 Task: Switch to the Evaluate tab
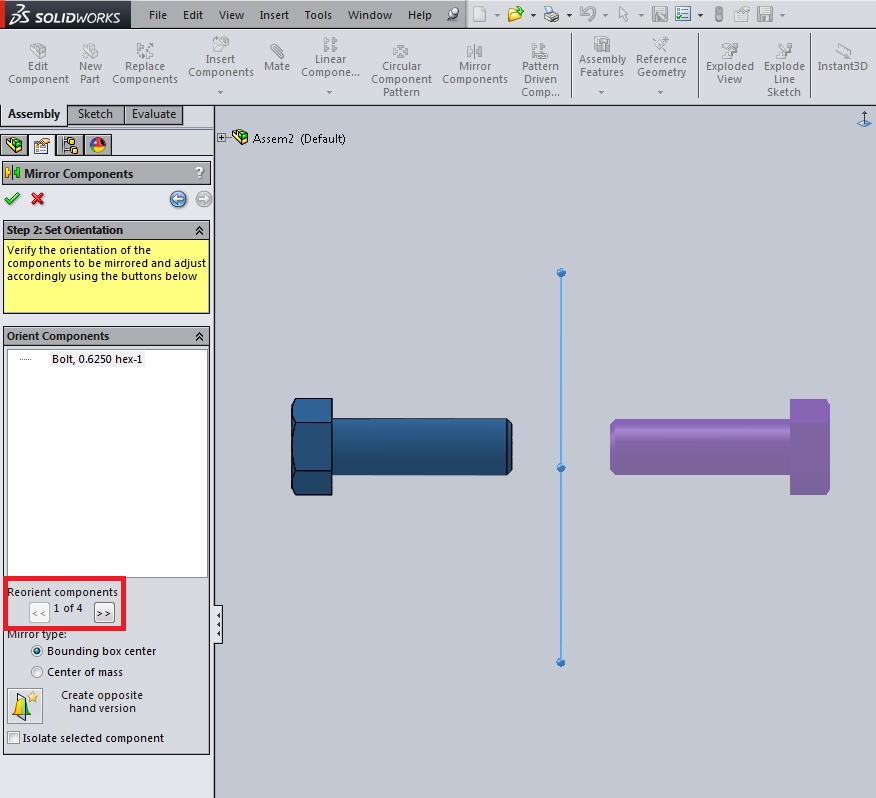pos(154,114)
